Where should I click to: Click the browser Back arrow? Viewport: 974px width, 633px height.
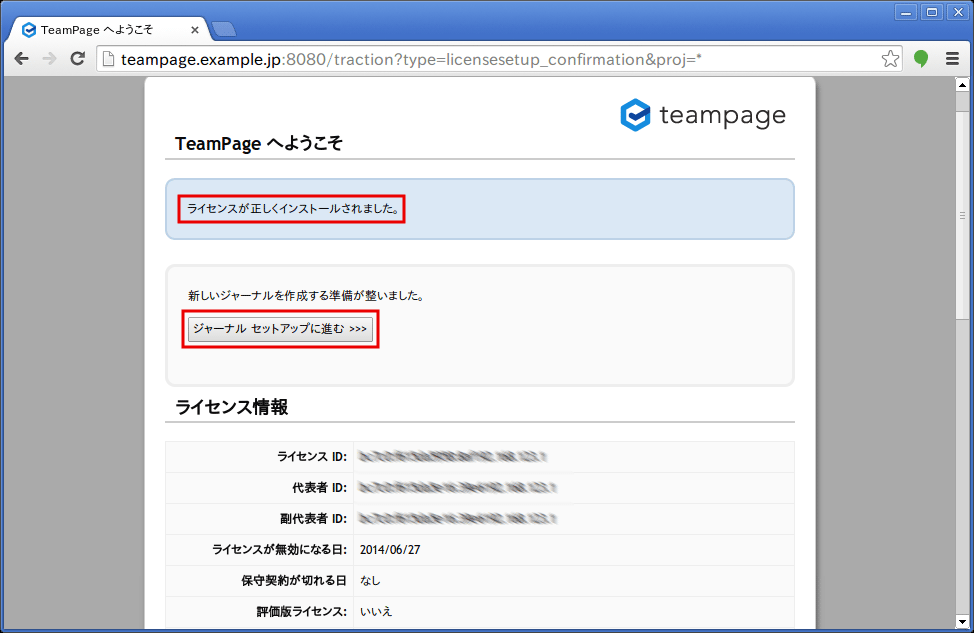tap(21, 59)
